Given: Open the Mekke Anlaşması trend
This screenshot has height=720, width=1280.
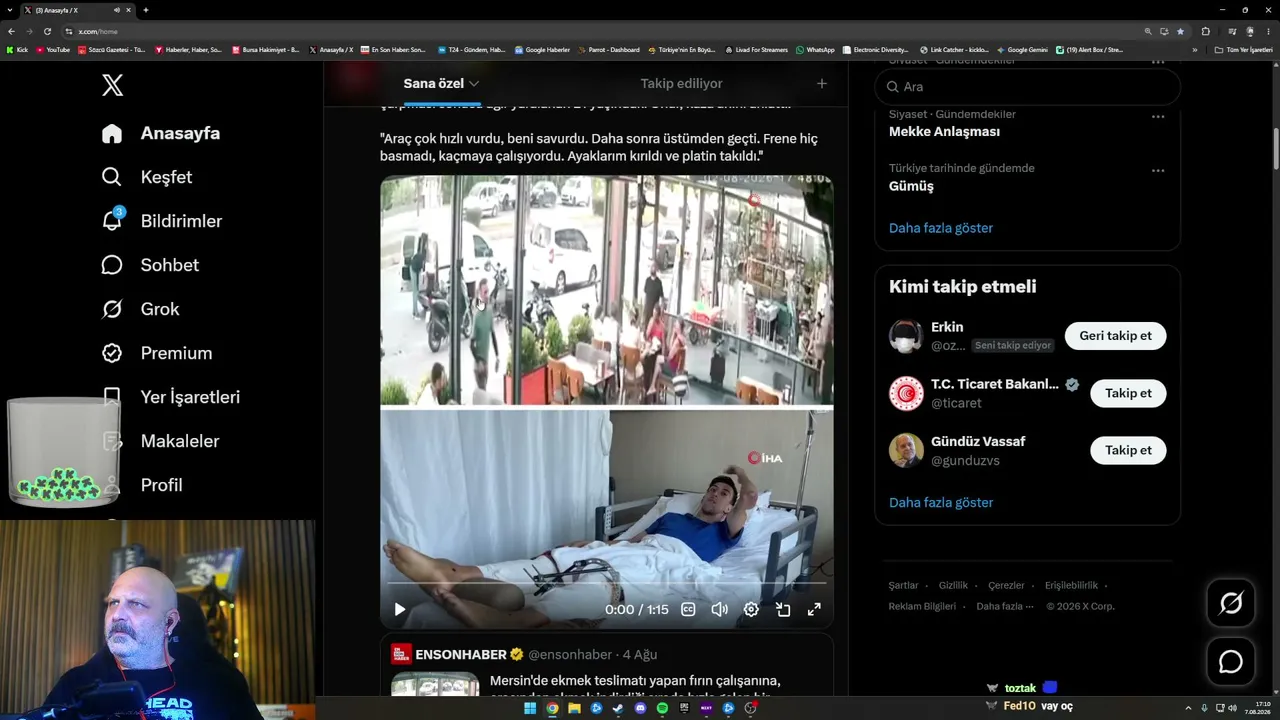Looking at the screenshot, I should tap(944, 132).
